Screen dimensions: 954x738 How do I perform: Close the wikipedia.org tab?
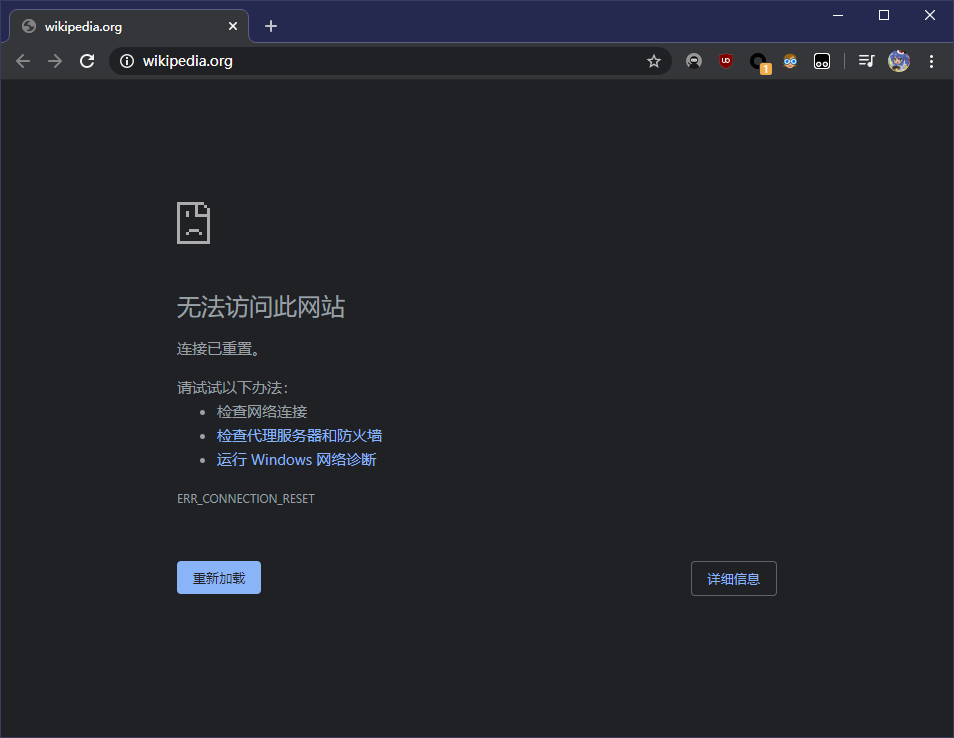[232, 26]
